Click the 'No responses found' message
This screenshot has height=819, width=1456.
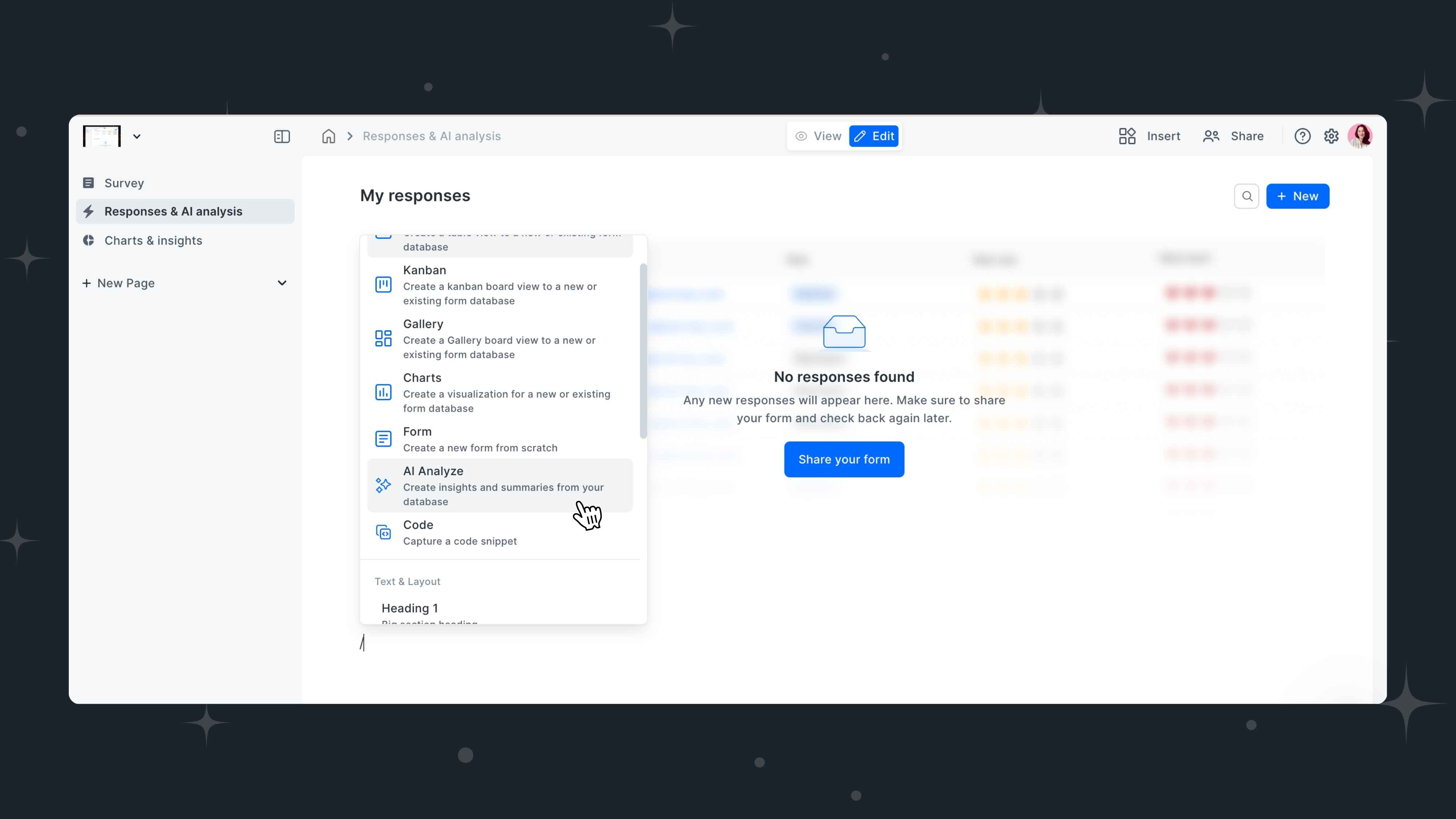[844, 376]
